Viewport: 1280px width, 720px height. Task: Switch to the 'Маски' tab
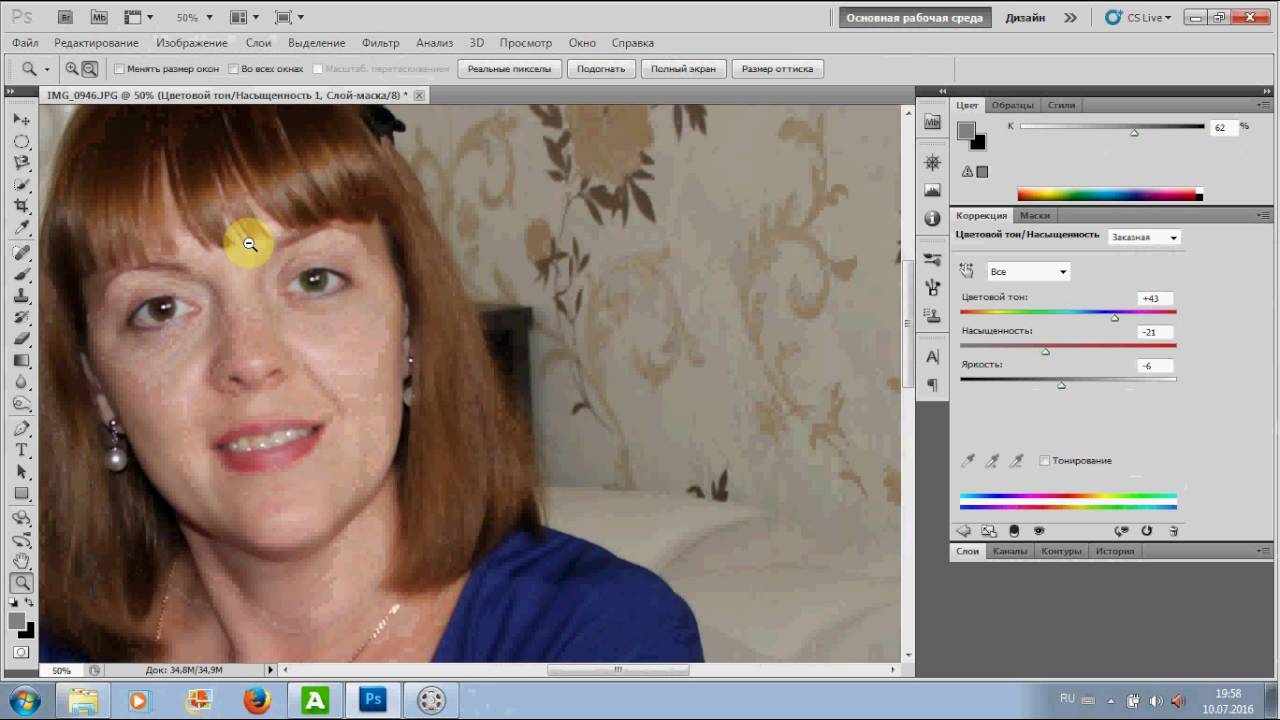(1035, 215)
